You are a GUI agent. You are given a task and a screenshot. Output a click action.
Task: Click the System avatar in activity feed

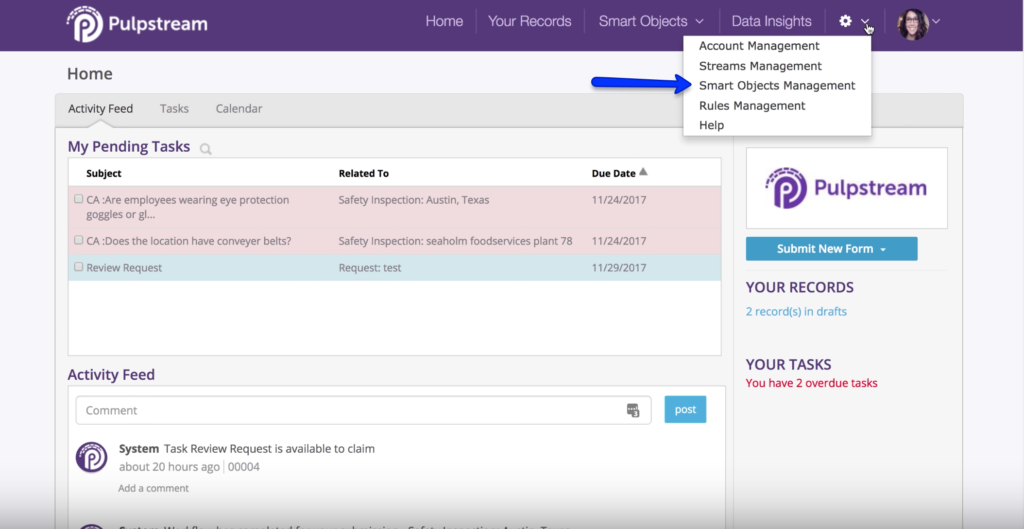click(x=92, y=457)
